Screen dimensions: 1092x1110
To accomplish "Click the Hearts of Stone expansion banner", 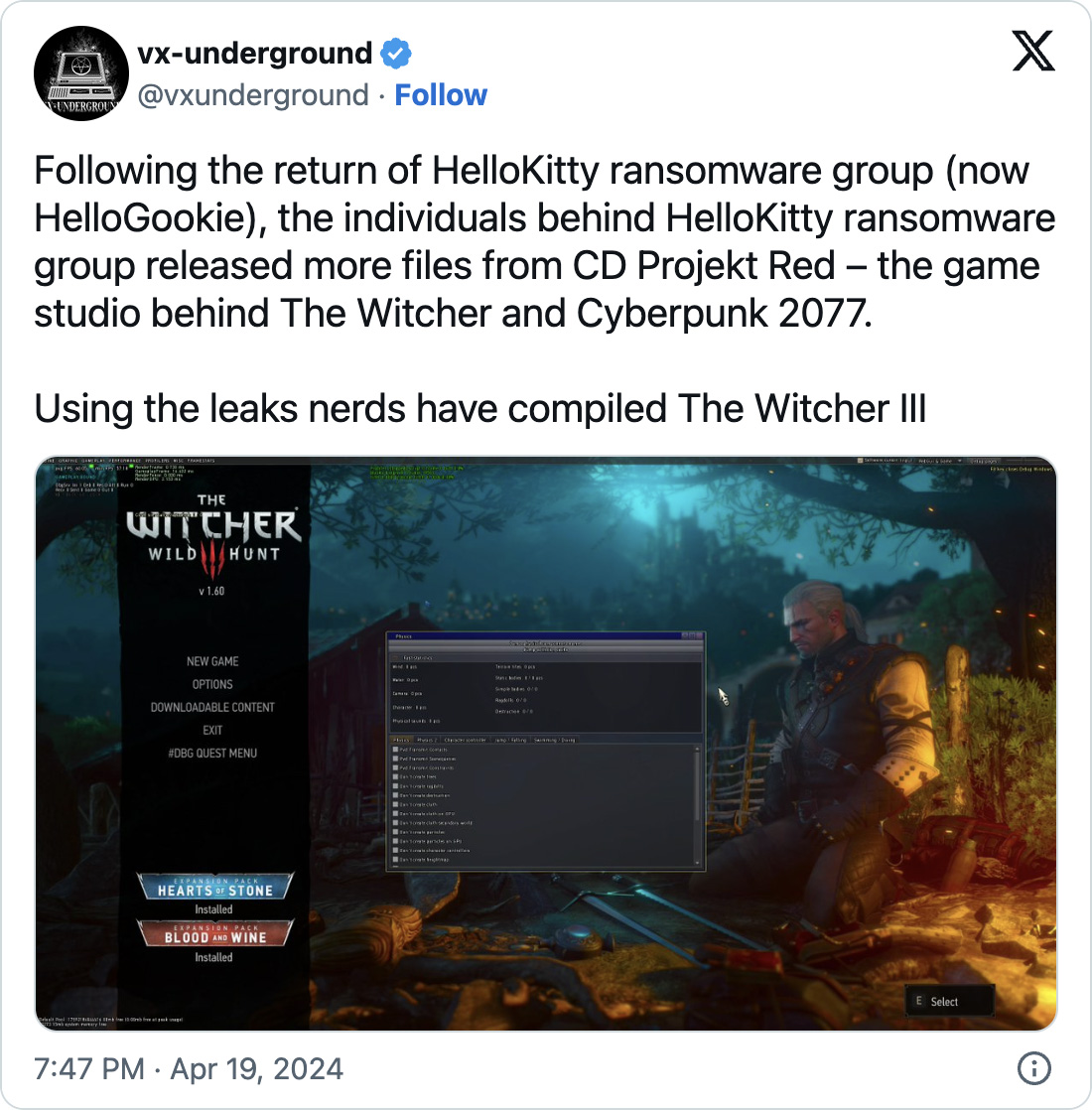I will (214, 887).
